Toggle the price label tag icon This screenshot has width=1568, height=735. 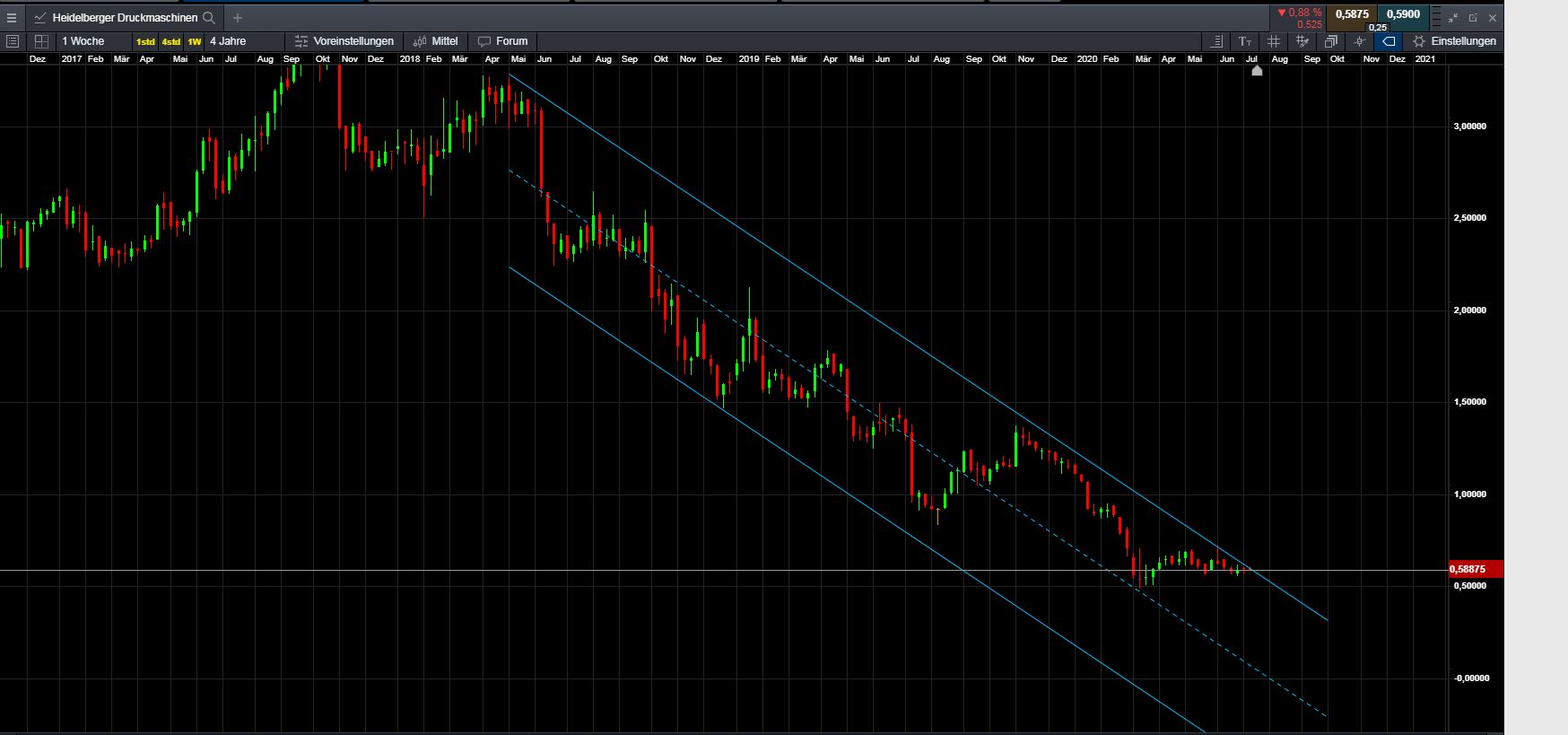coord(1389,41)
